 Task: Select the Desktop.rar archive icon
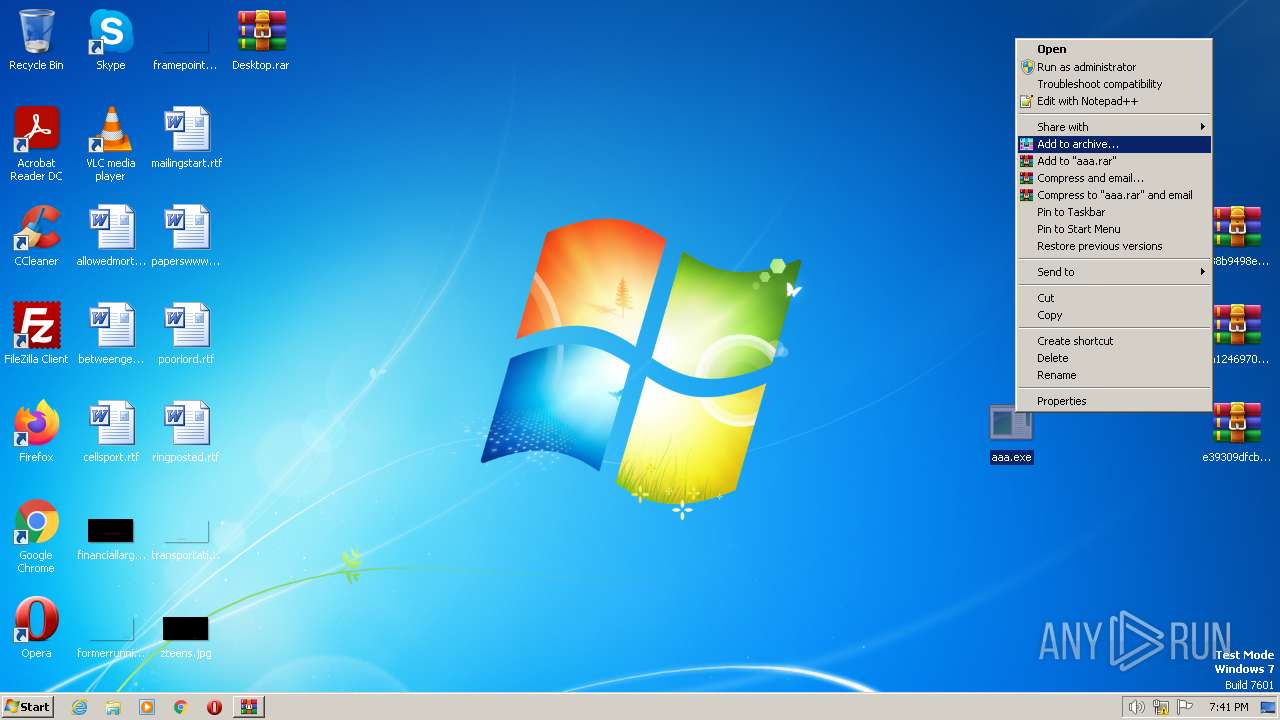coord(260,40)
